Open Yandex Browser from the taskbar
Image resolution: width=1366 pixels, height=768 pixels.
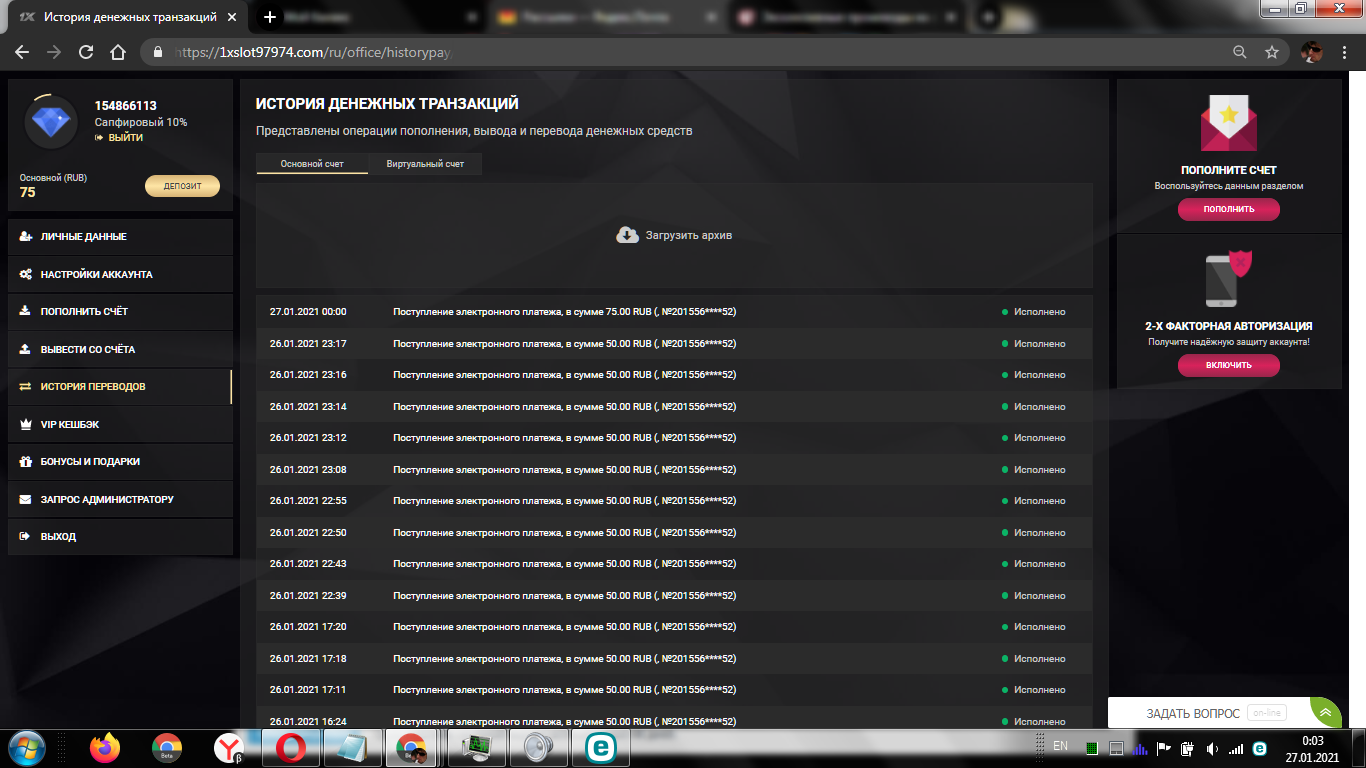(x=229, y=748)
